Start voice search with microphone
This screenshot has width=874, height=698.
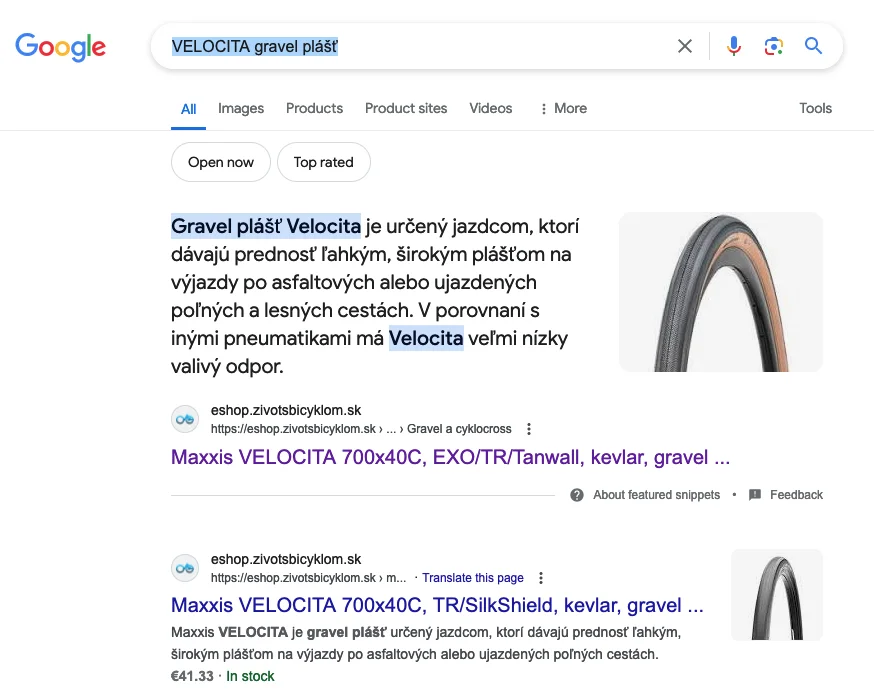click(734, 46)
